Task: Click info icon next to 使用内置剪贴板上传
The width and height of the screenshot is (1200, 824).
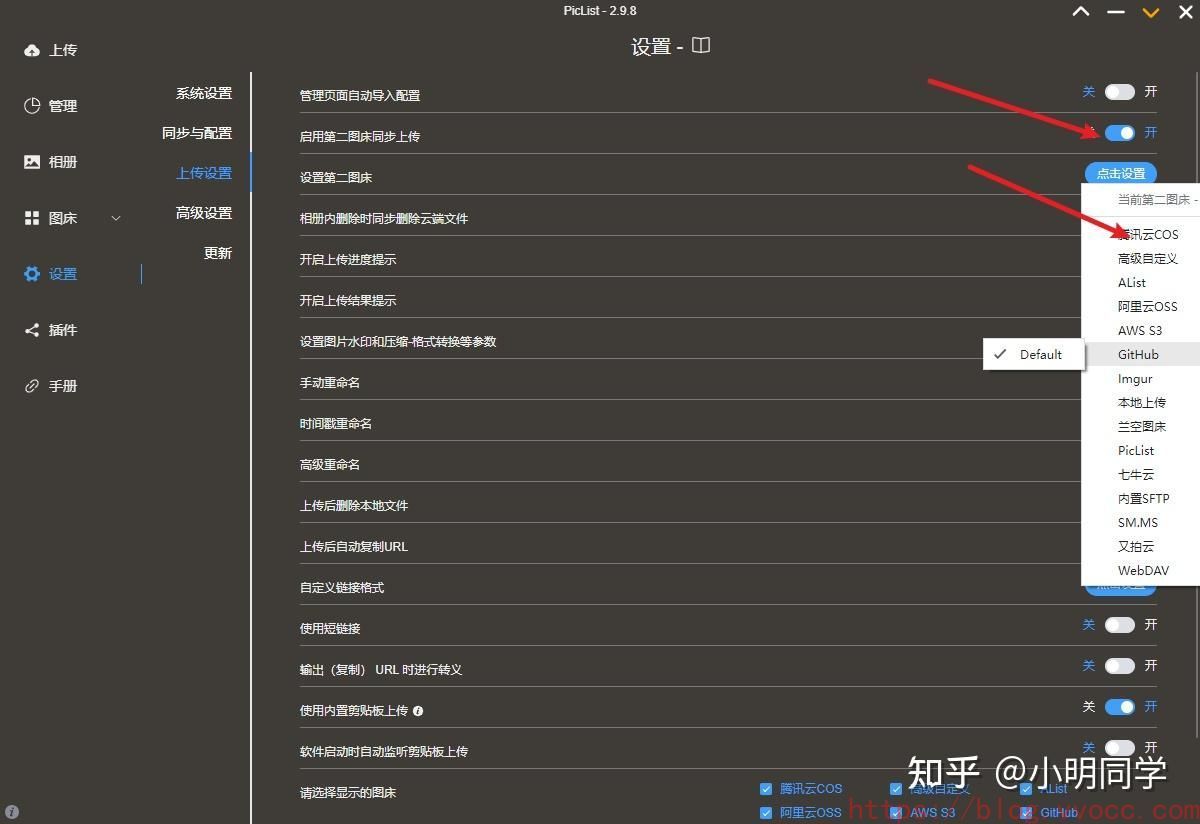Action: (x=418, y=711)
